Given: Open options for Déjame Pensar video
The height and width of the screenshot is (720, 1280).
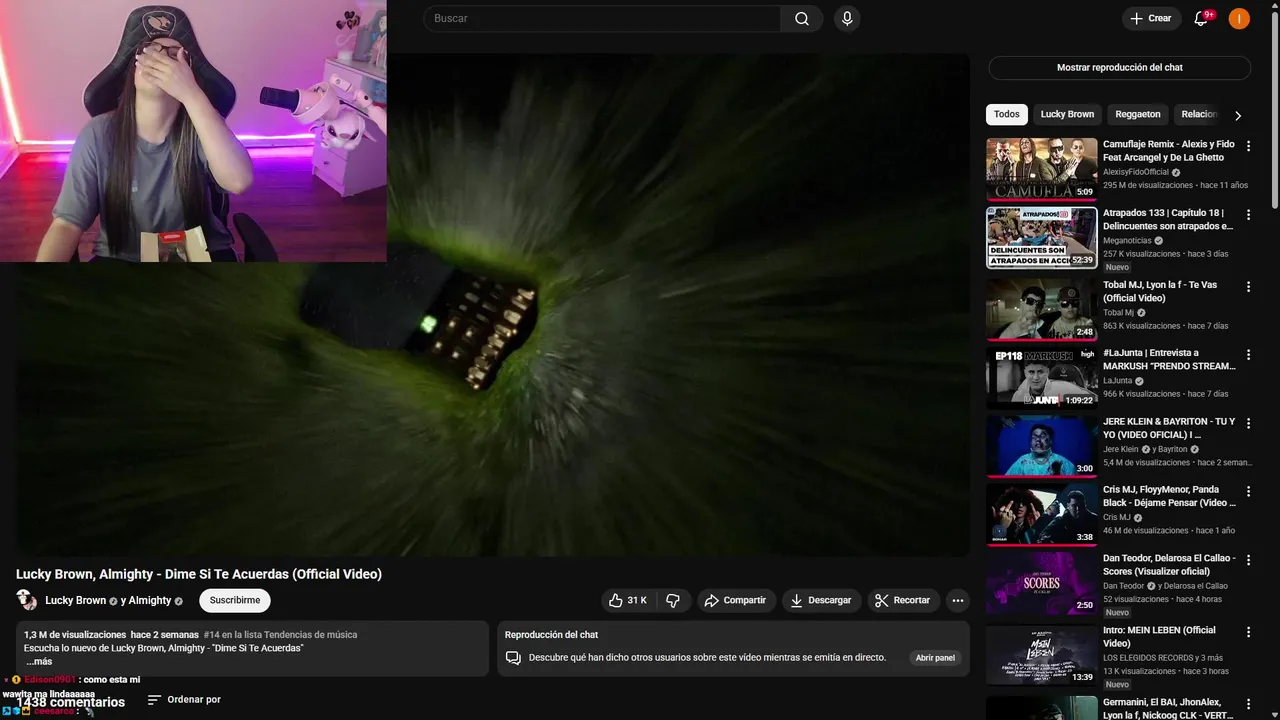Looking at the screenshot, I should pos(1248,491).
